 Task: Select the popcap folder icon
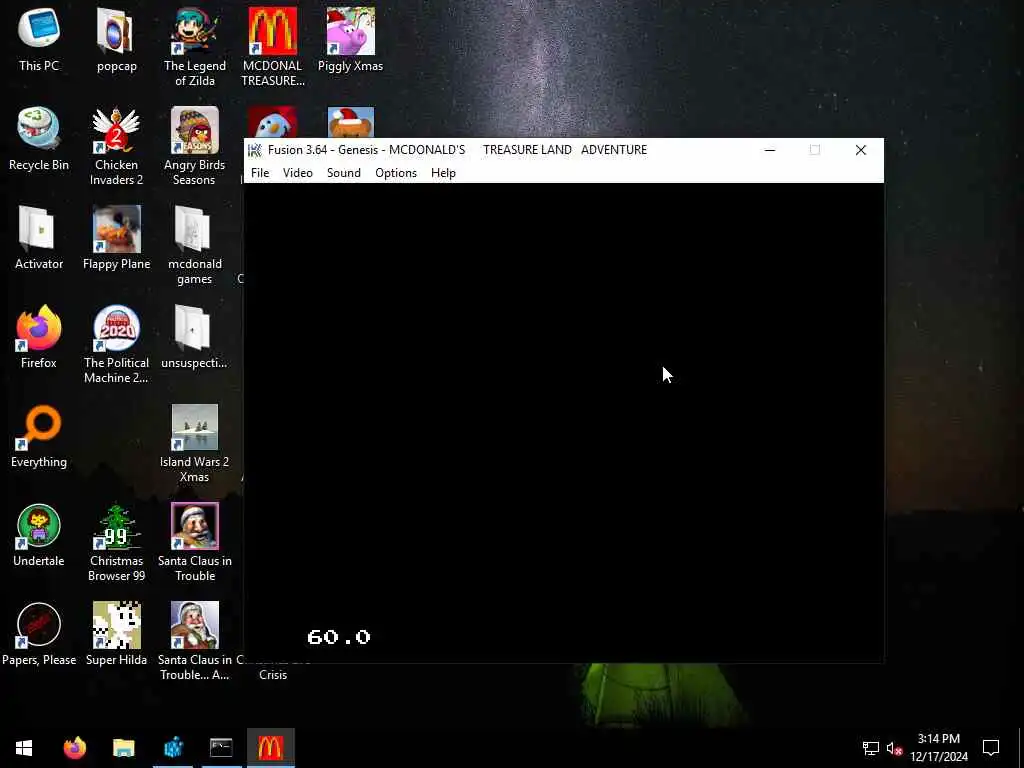click(x=116, y=39)
